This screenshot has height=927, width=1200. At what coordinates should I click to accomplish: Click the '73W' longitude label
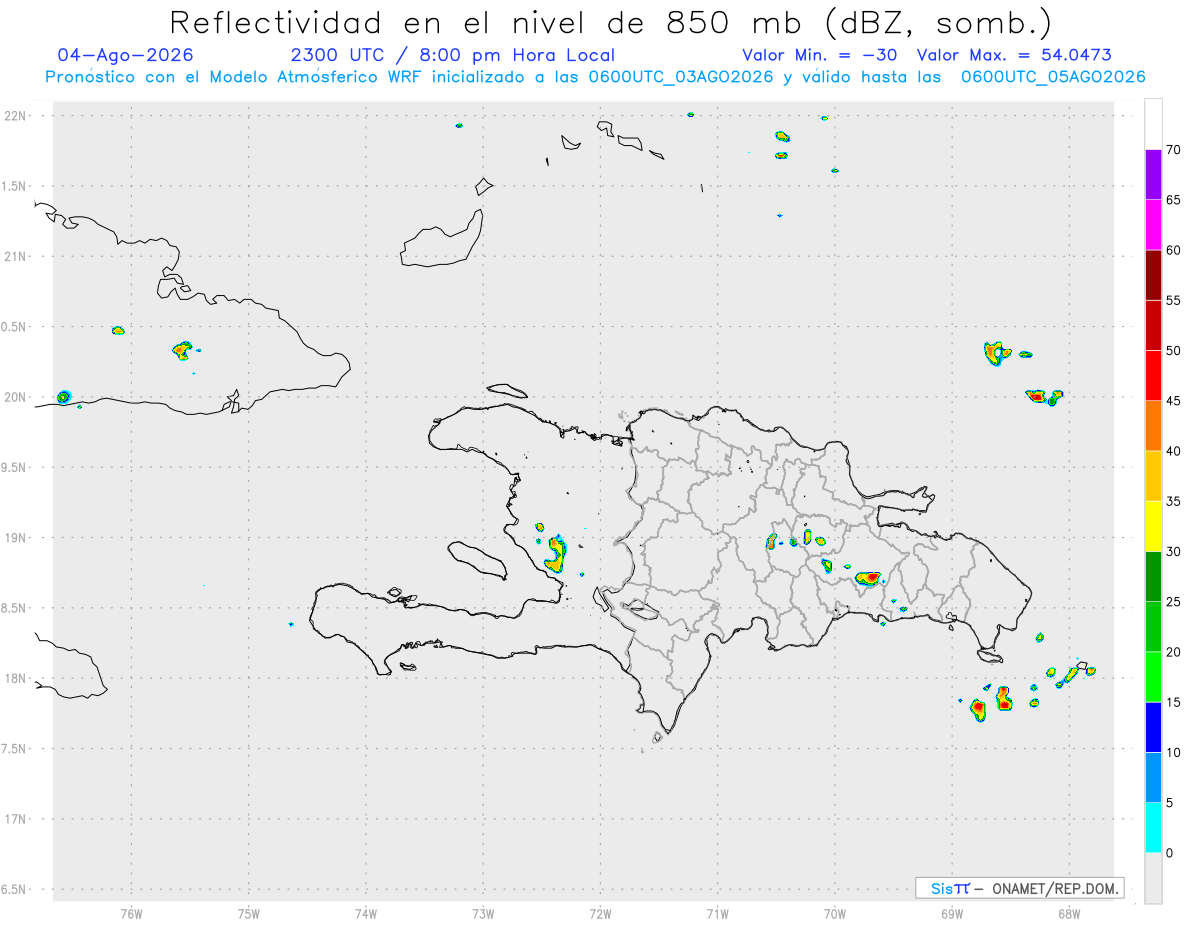pyautogui.click(x=483, y=913)
